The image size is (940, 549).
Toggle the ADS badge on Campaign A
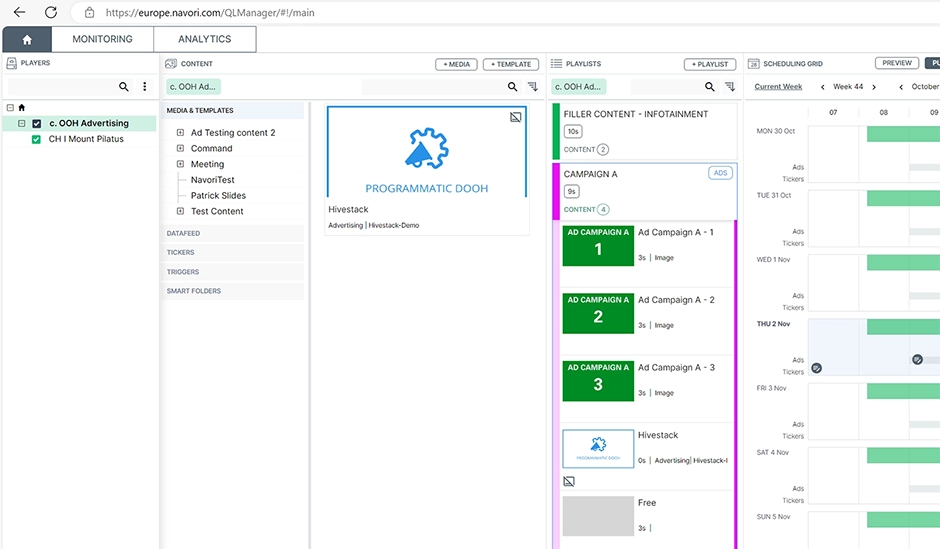pos(720,173)
